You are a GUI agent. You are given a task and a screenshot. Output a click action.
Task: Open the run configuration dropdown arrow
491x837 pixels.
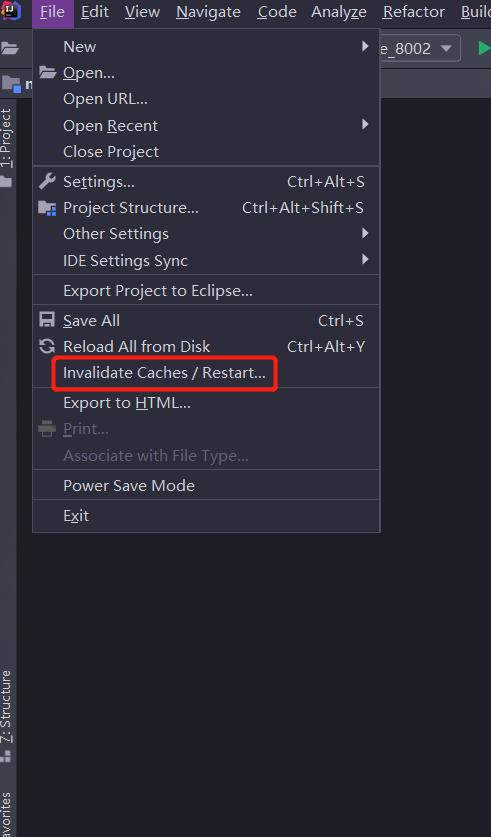tap(446, 49)
